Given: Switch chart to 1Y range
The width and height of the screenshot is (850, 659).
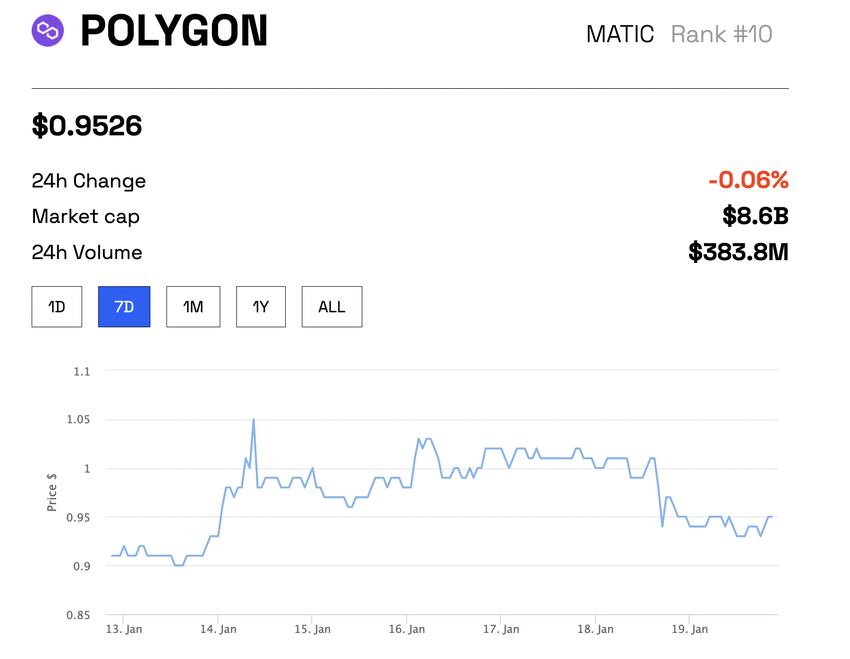Looking at the screenshot, I should click(260, 307).
